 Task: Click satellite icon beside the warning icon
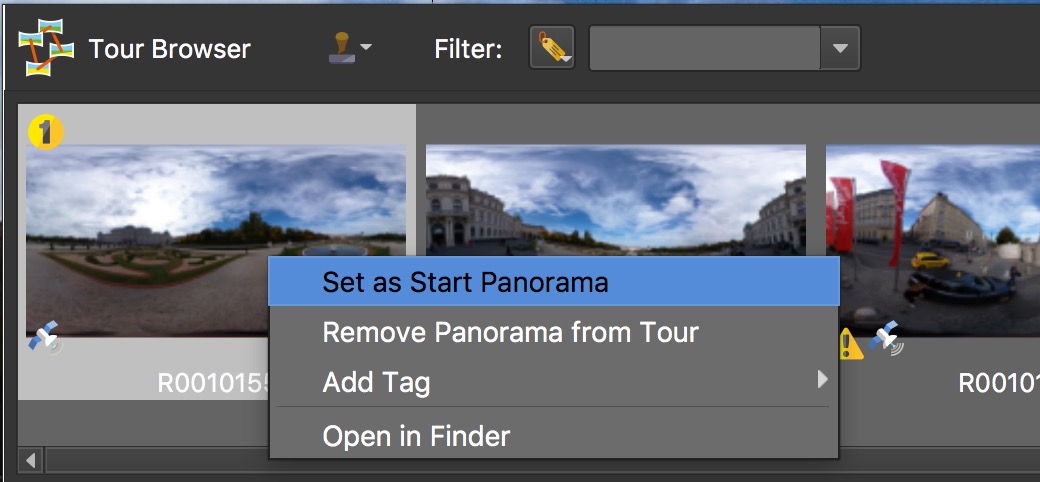pos(885,341)
